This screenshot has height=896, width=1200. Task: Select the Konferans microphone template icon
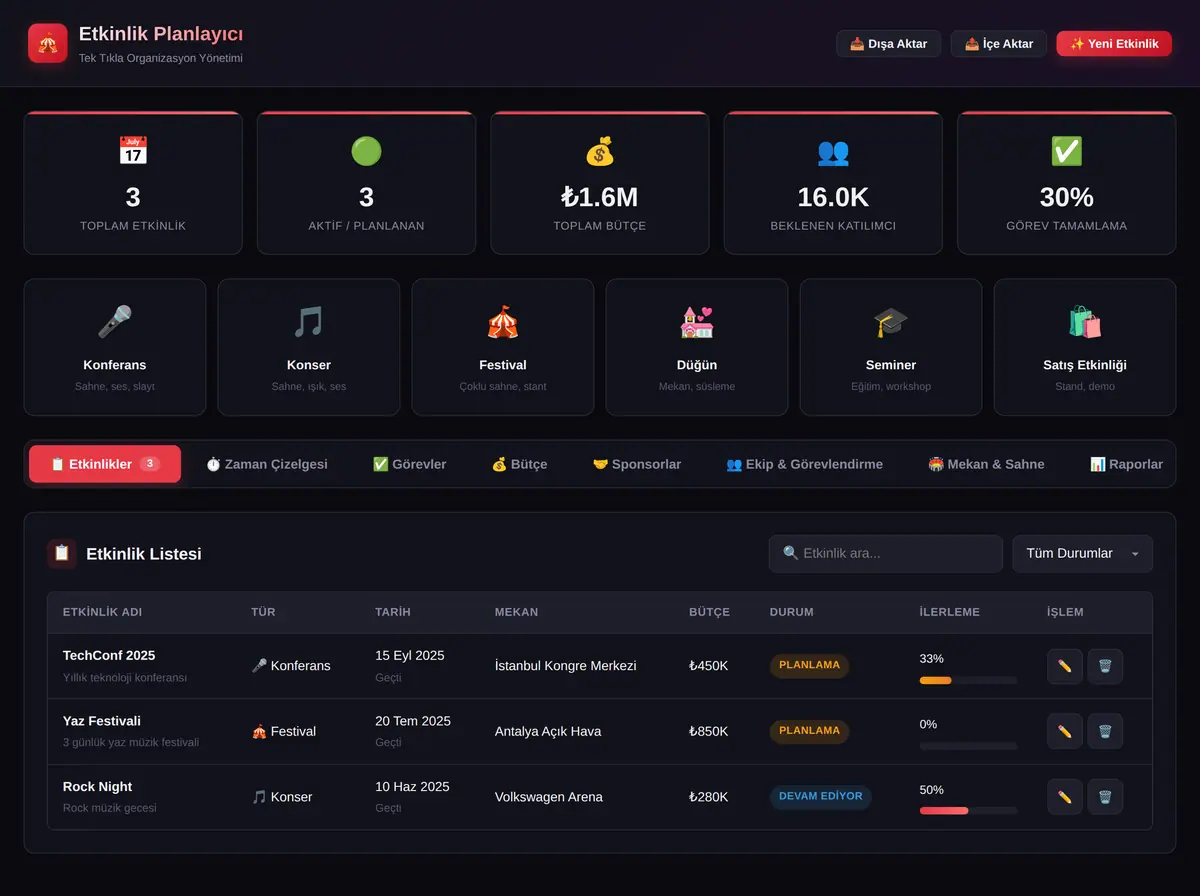[115, 322]
